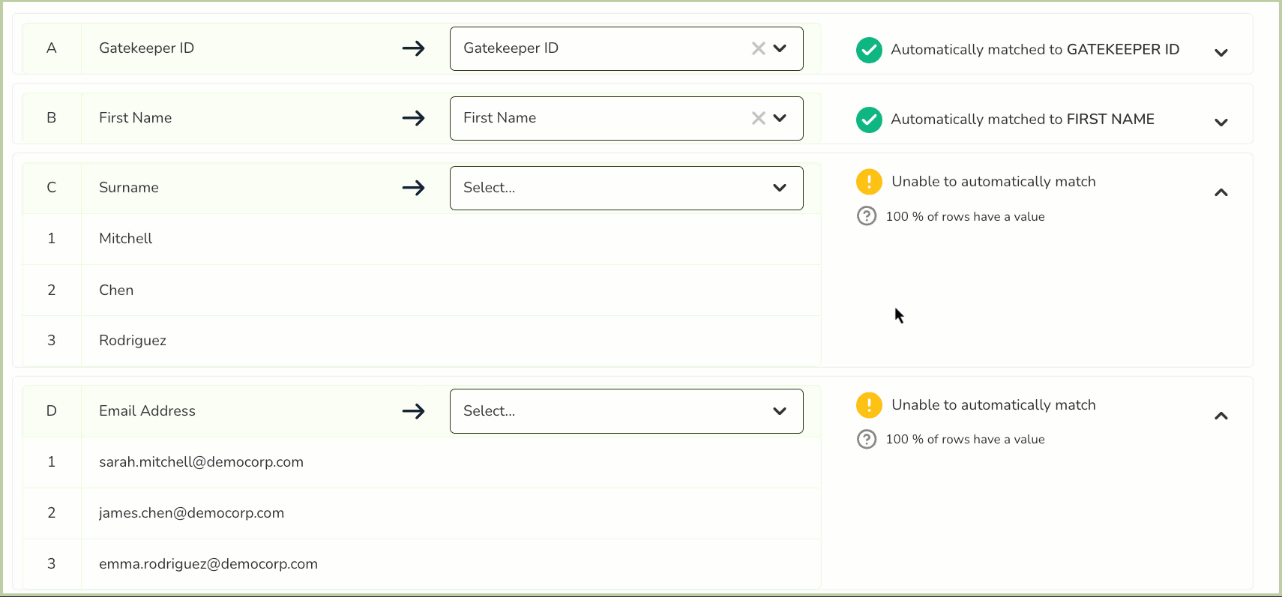1282x597 pixels.
Task: Click the yellow warning icon for Email Address
Action: (869, 405)
